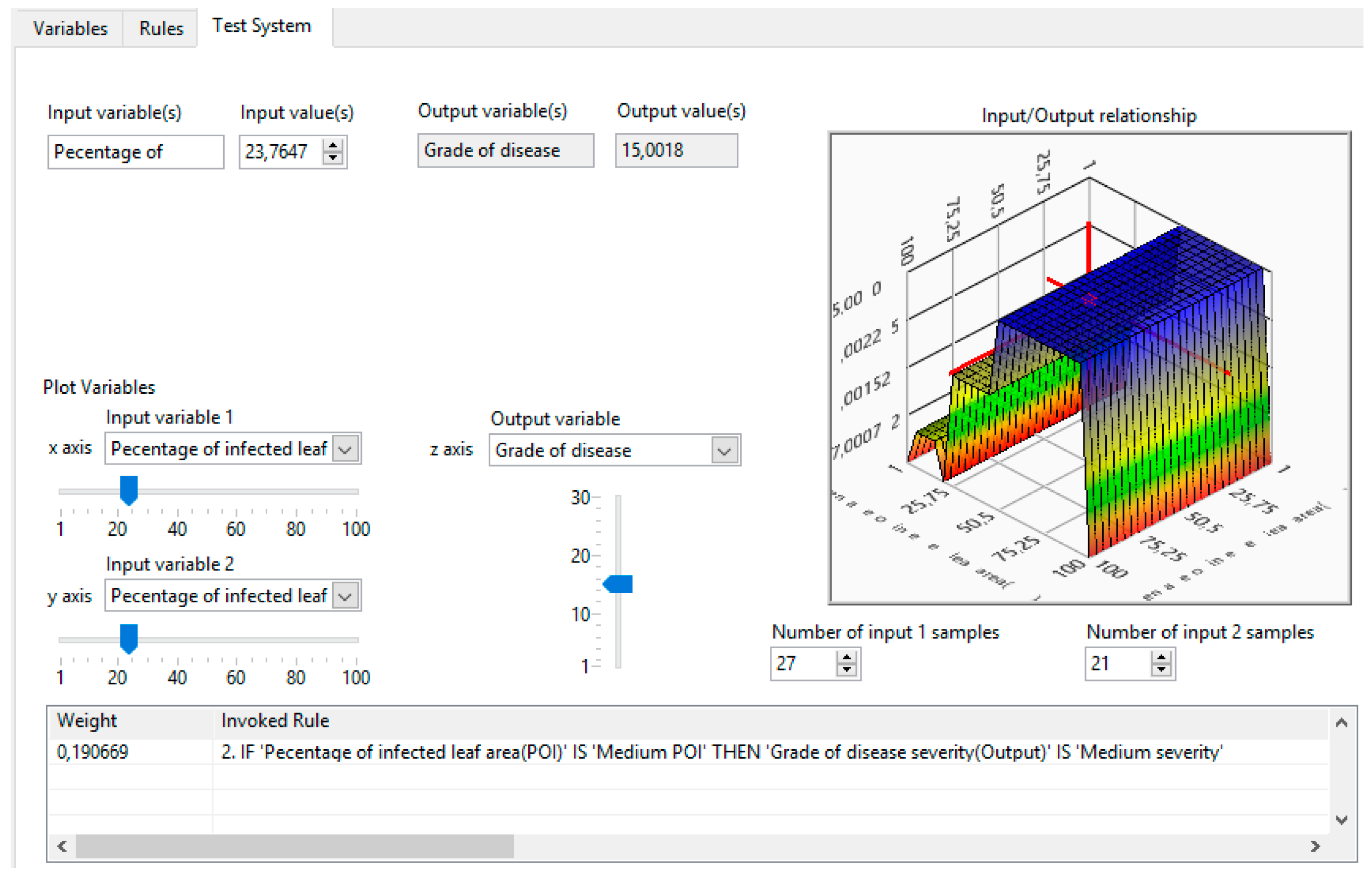Expand the z axis output variable dropdown
Screen dimensions: 1372x878
[725, 451]
